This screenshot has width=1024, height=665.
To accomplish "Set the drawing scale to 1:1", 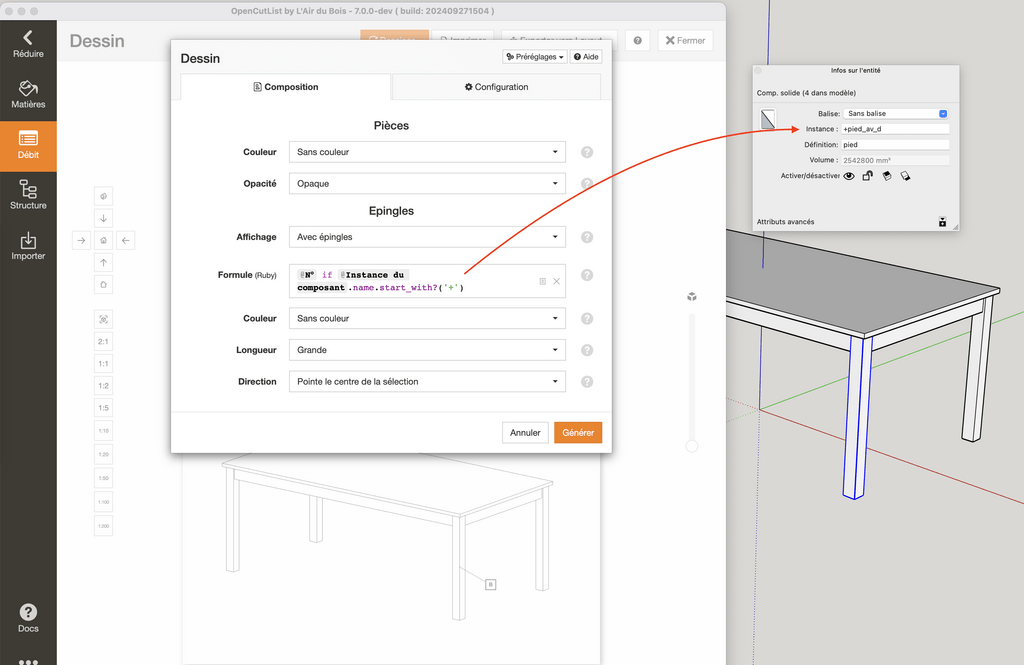I will pyautogui.click(x=103, y=364).
